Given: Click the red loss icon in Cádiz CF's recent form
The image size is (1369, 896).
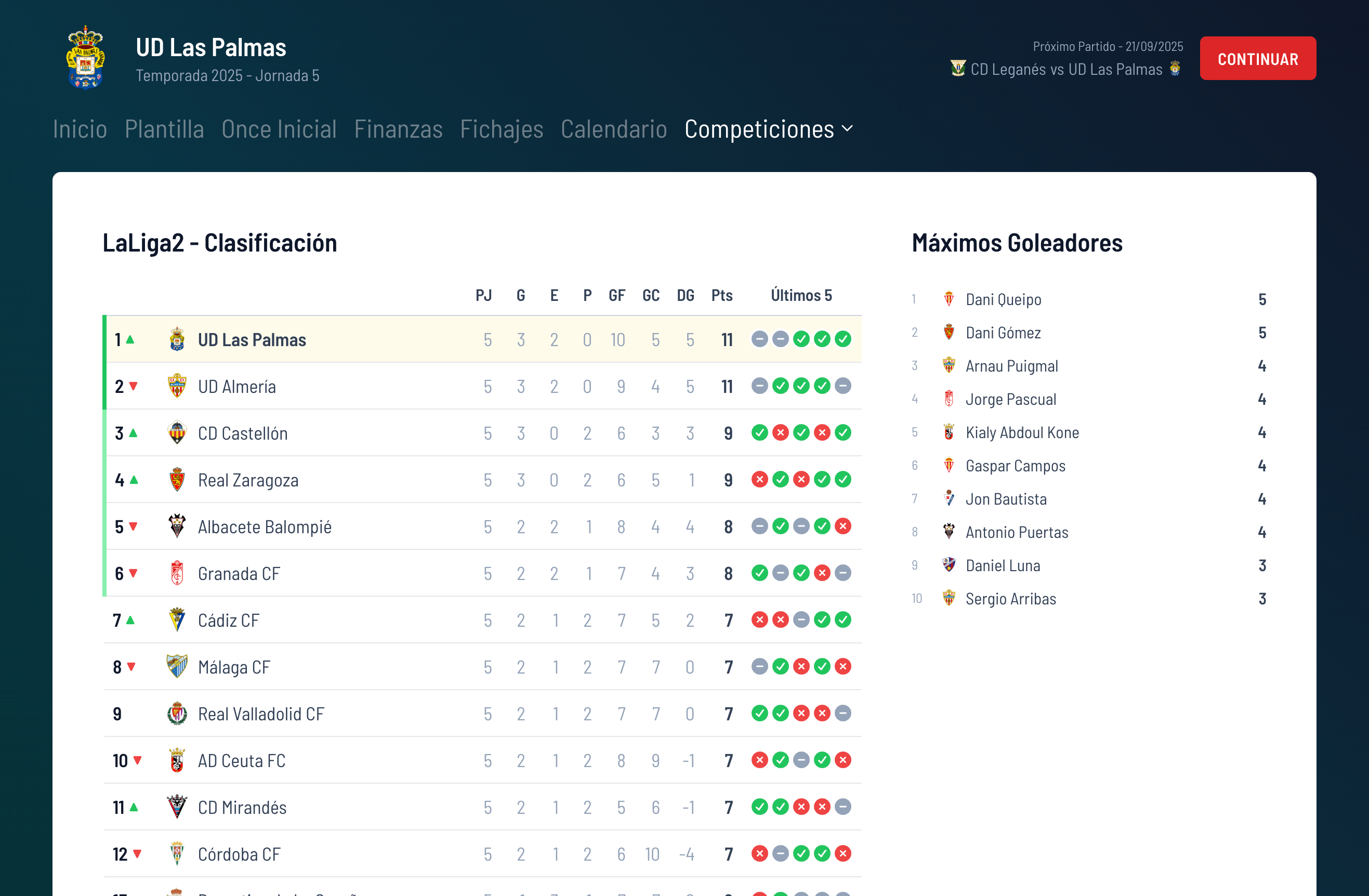Looking at the screenshot, I should (759, 620).
